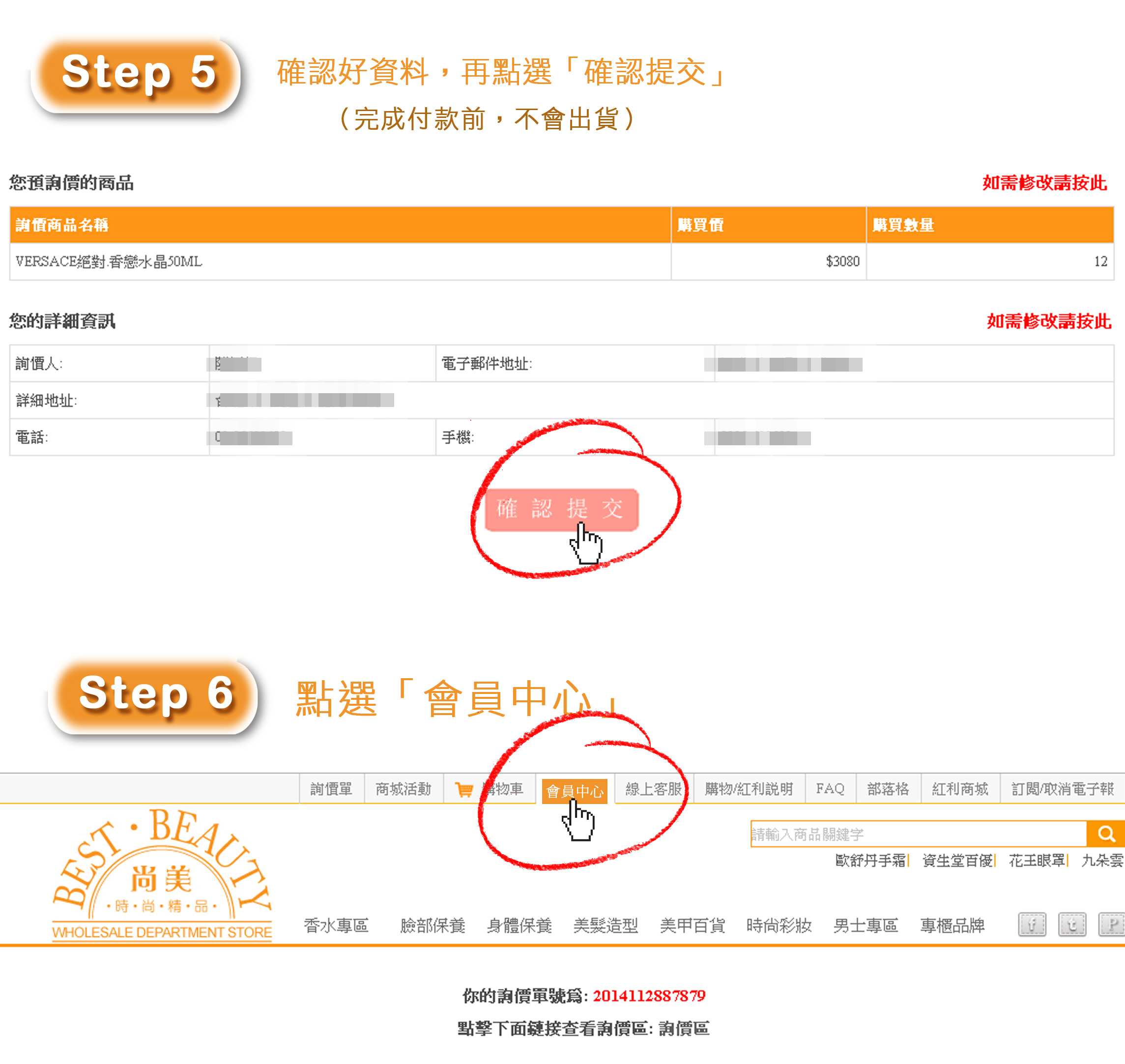The image size is (1125, 1064).
Task: Click the shopping cart icon
Action: click(x=464, y=789)
